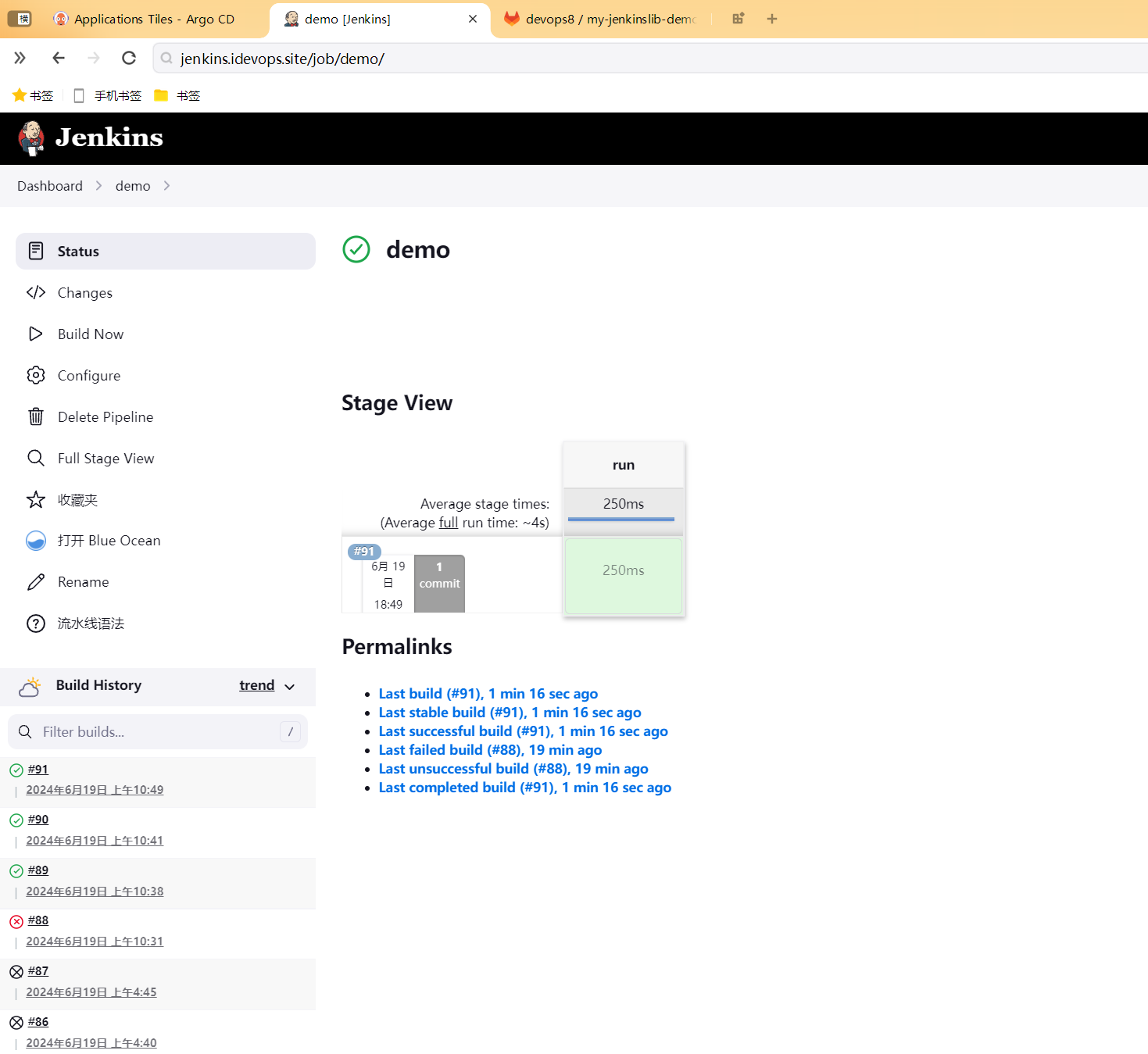
Task: Open the yellow 书签 folder in bookmarks bar
Action: [178, 95]
